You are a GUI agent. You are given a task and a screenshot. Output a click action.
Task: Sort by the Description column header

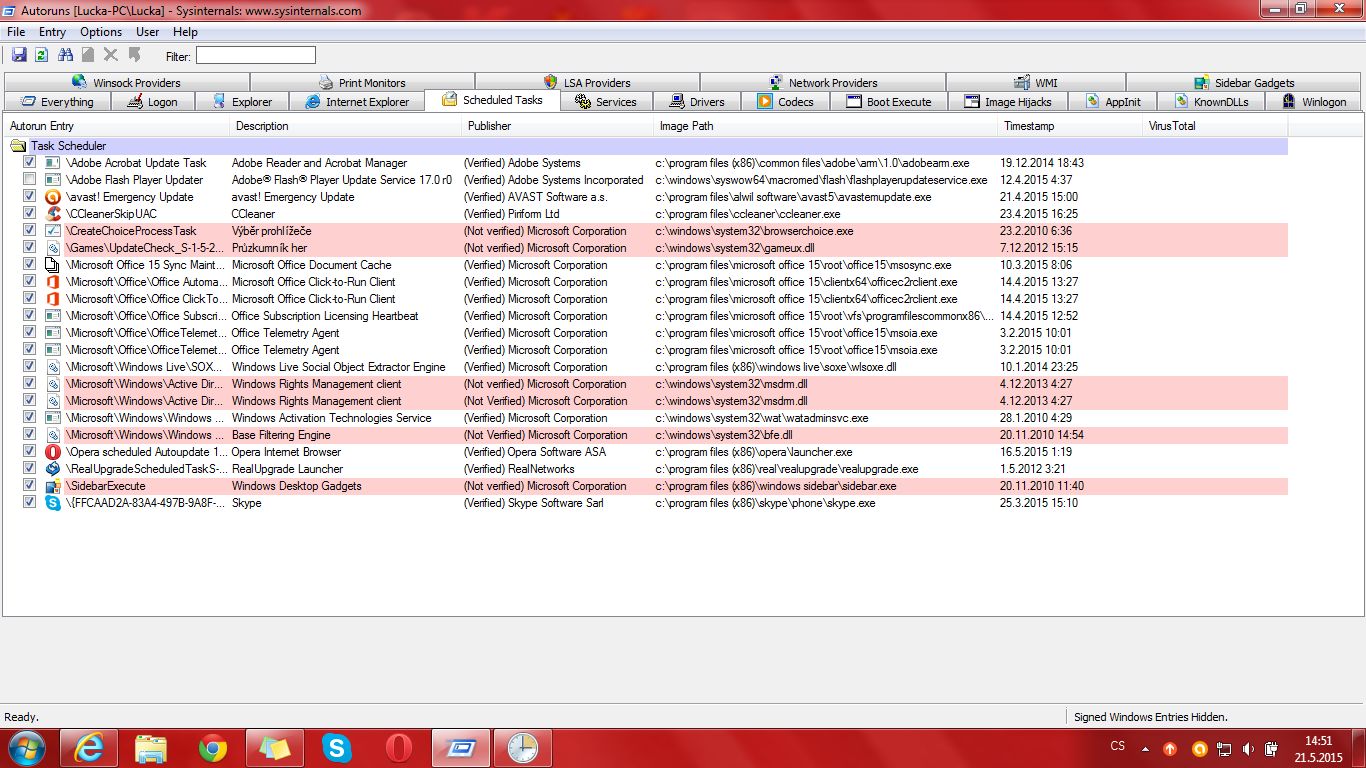[346, 126]
